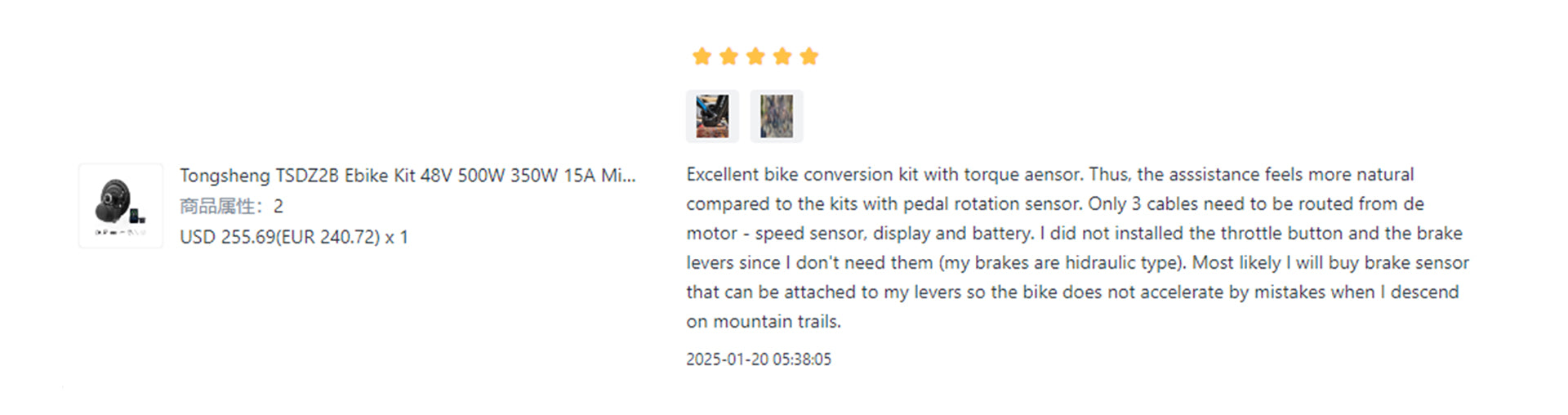Click the Tongsheng motor product image

click(x=121, y=205)
